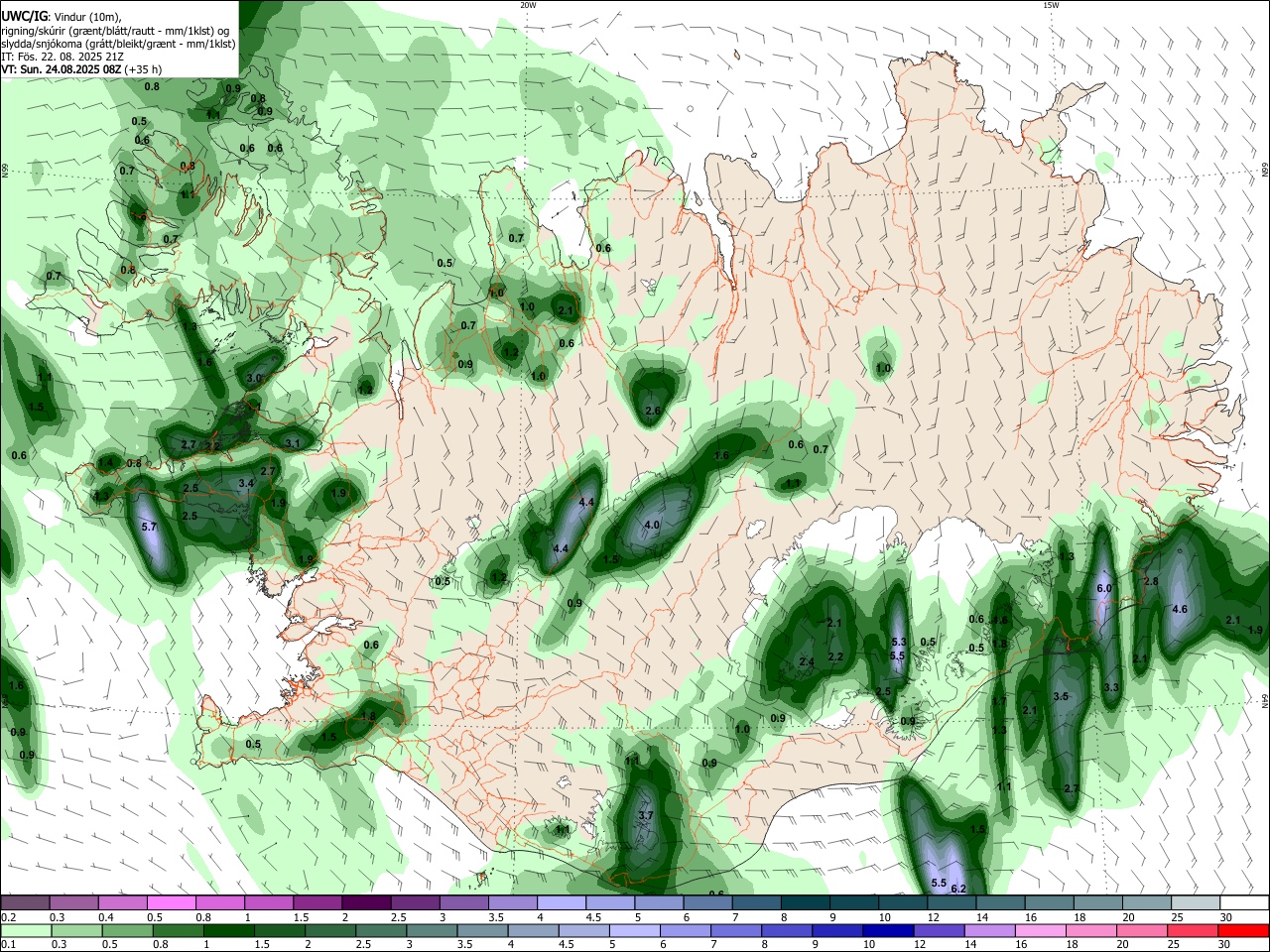Click the 3.7 precipitation value
Image resolution: width=1270 pixels, height=952 pixels.
pos(646,815)
